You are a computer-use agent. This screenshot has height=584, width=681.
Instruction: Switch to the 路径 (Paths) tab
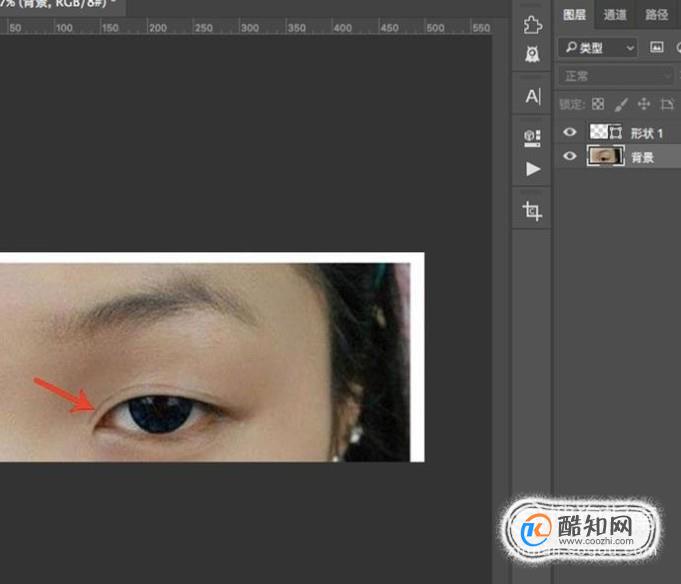pos(656,15)
